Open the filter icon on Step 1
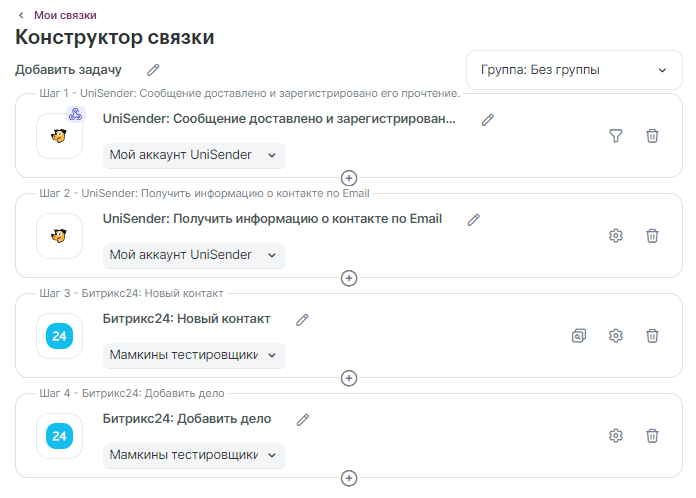Viewport: 696px width, 498px height. click(616, 135)
